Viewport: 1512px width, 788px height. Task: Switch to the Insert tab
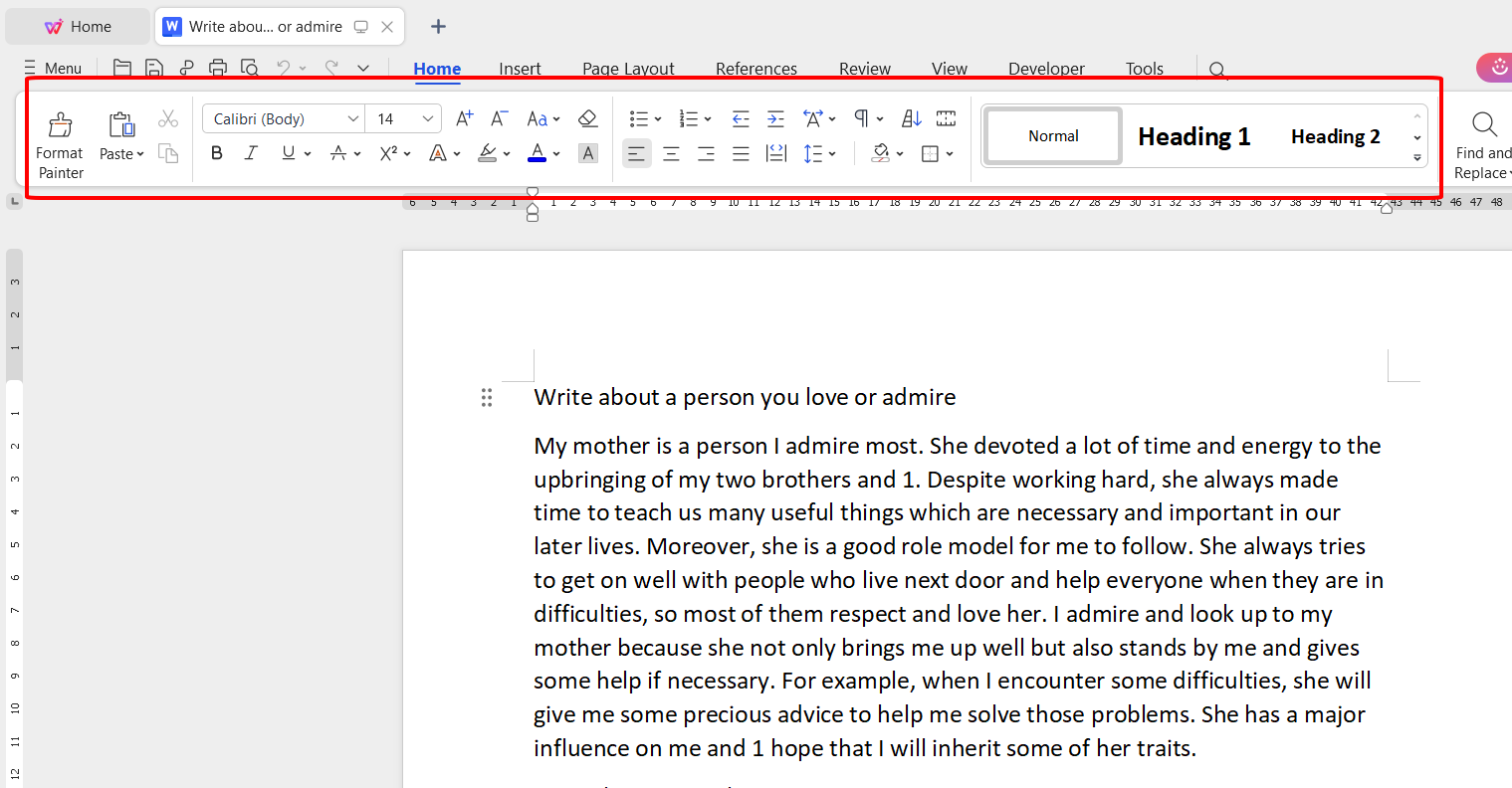pyautogui.click(x=520, y=69)
